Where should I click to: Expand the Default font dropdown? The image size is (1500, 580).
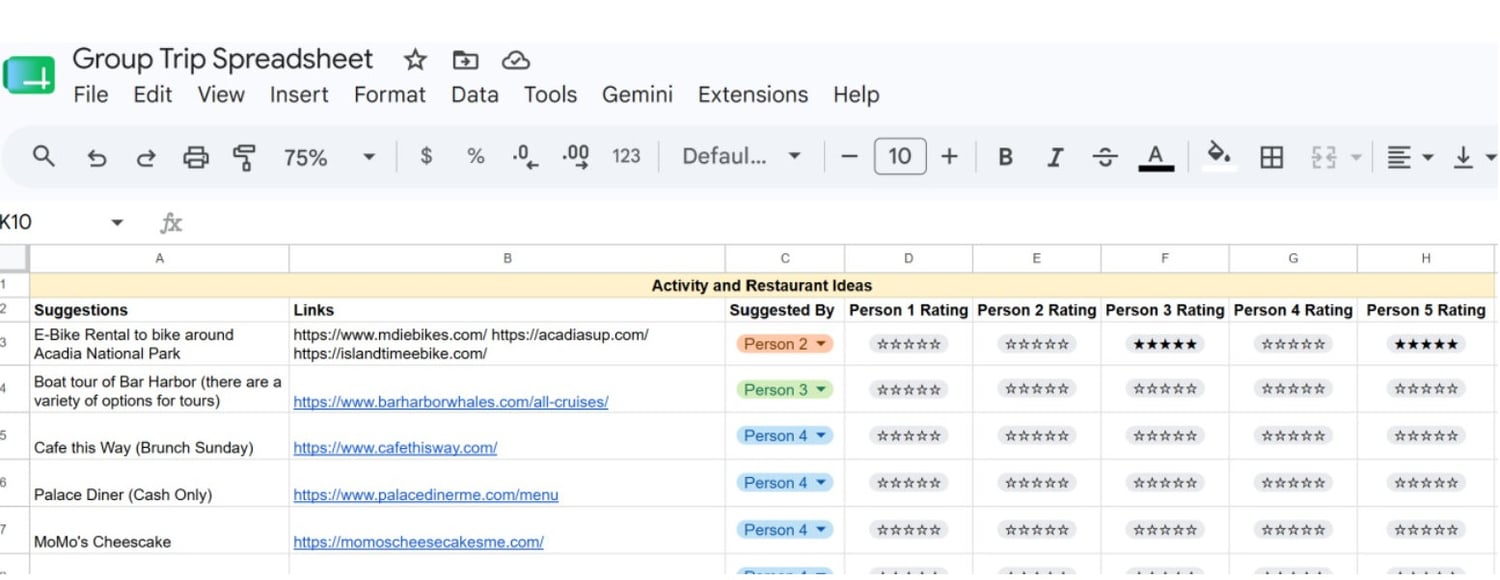794,156
